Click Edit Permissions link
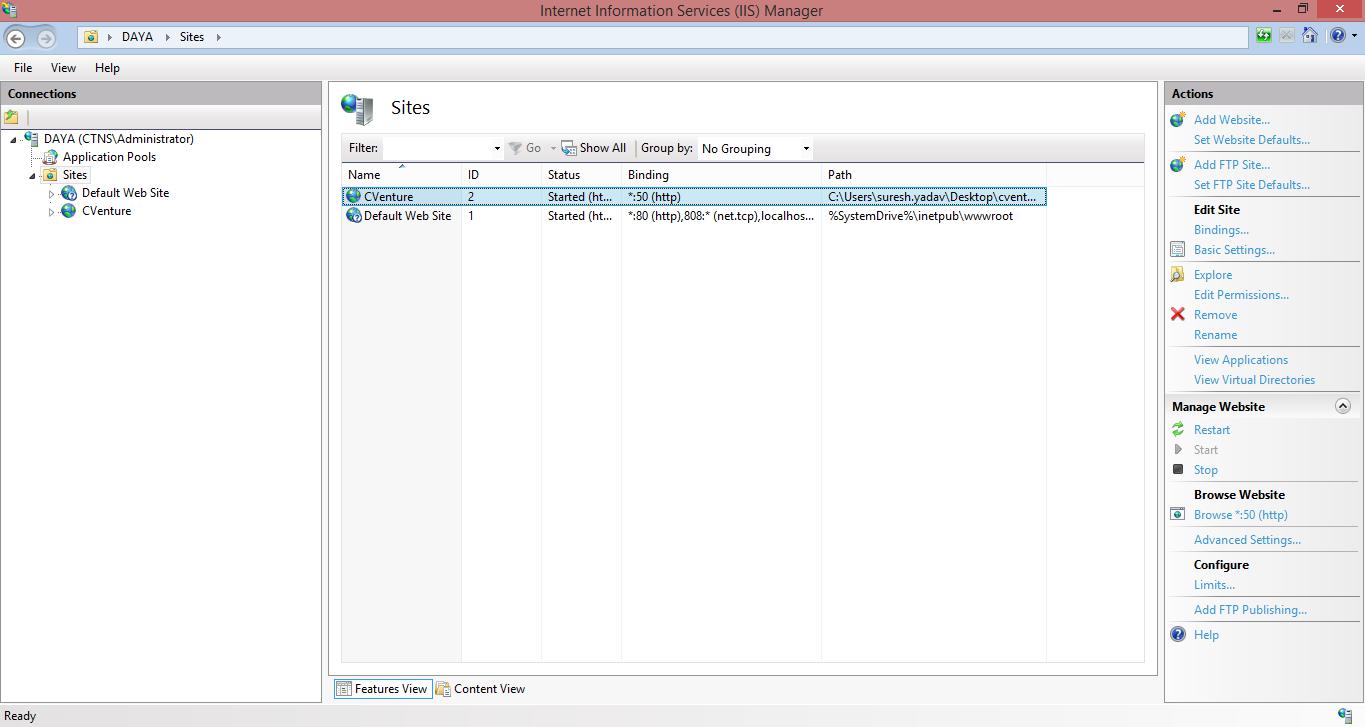The width and height of the screenshot is (1365, 727). pyautogui.click(x=1241, y=295)
